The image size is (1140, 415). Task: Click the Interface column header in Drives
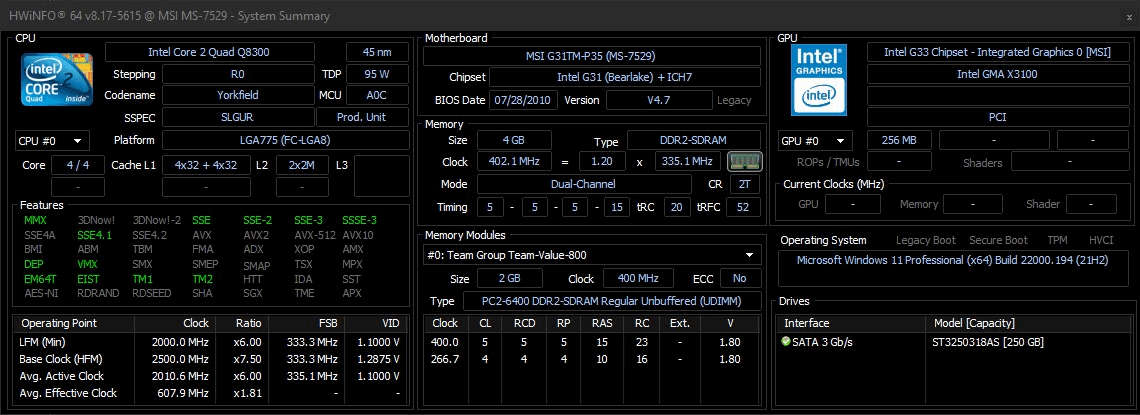pyautogui.click(x=806, y=323)
